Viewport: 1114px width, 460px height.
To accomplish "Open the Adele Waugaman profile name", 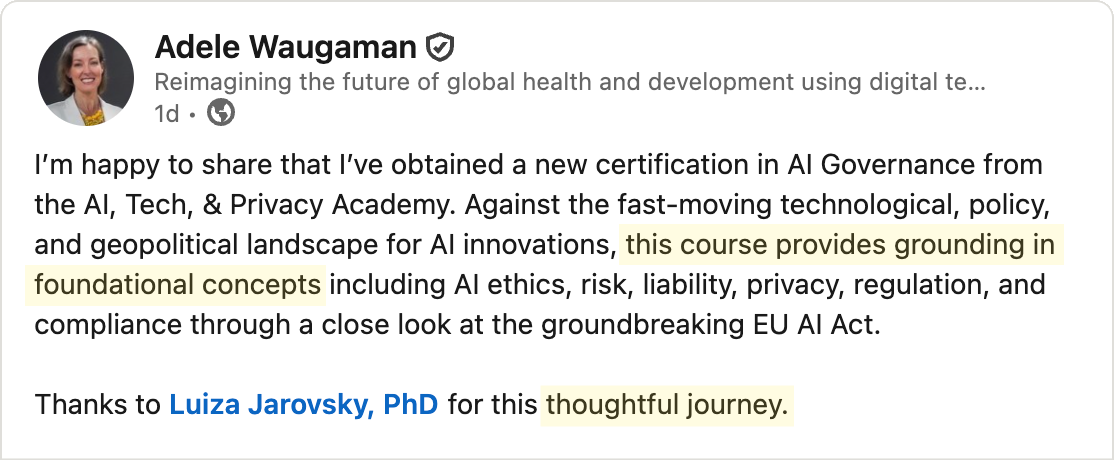I will click(287, 47).
